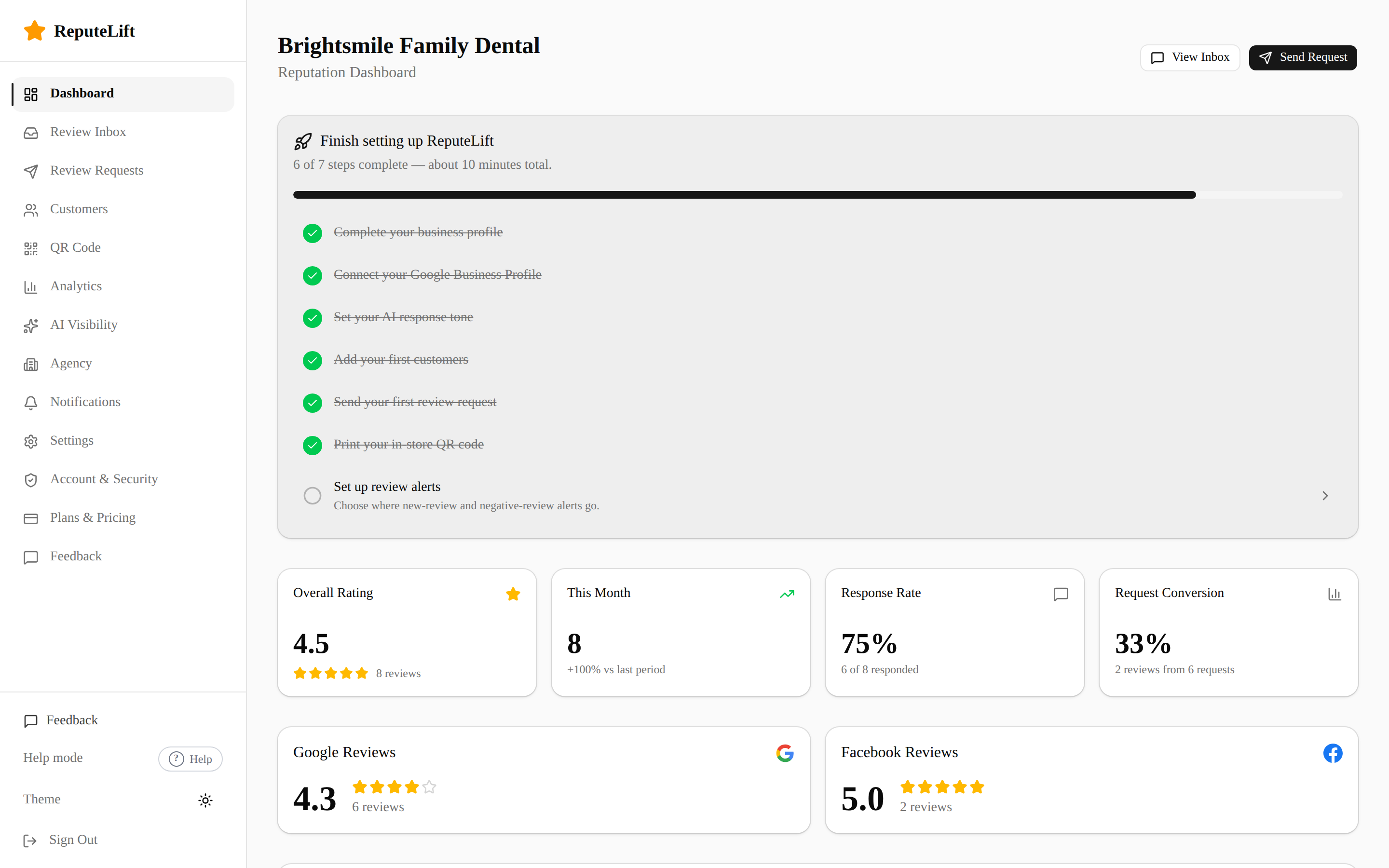This screenshot has height=868, width=1389.
Task: Click the Request Conversion 33% value
Action: 1143,644
